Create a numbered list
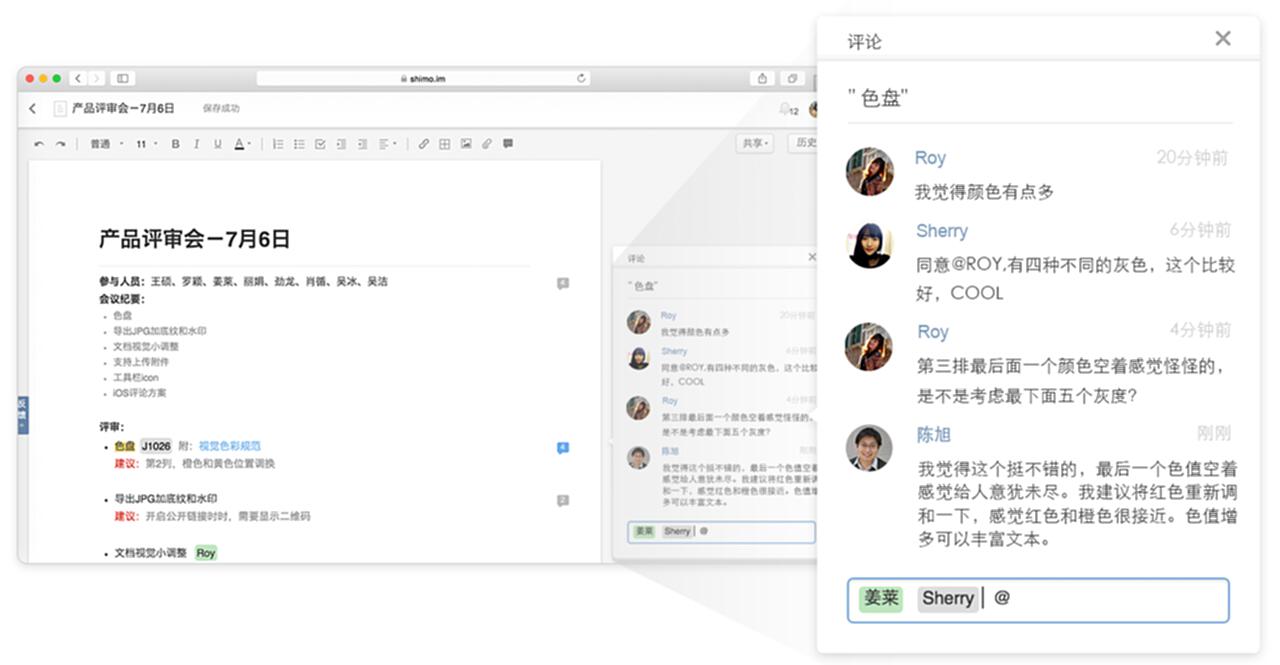This screenshot has width=1280, height=665. pyautogui.click(x=278, y=144)
